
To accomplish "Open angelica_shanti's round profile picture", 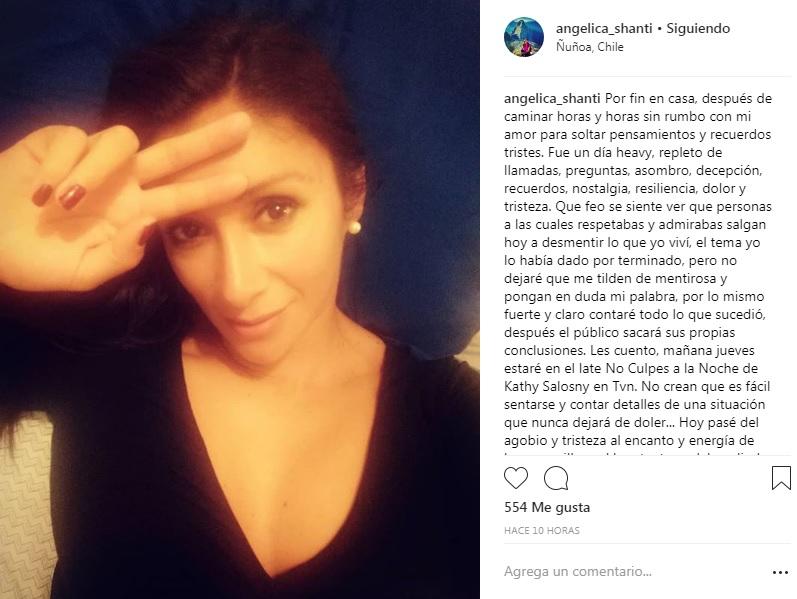I will click(524, 37).
